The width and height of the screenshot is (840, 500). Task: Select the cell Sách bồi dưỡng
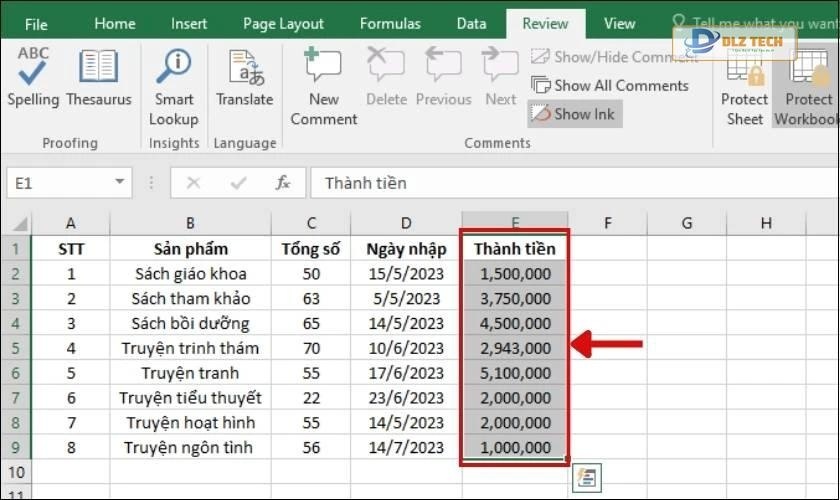pos(190,323)
